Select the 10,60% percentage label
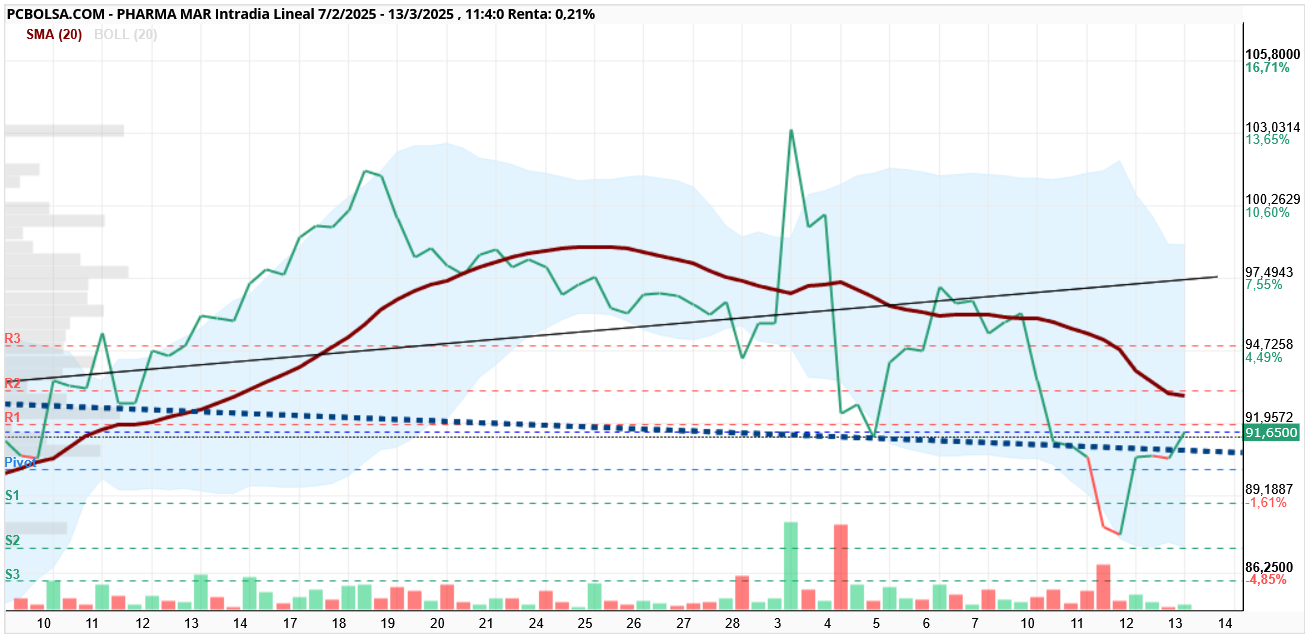The width and height of the screenshot is (1309, 638). tap(1267, 212)
